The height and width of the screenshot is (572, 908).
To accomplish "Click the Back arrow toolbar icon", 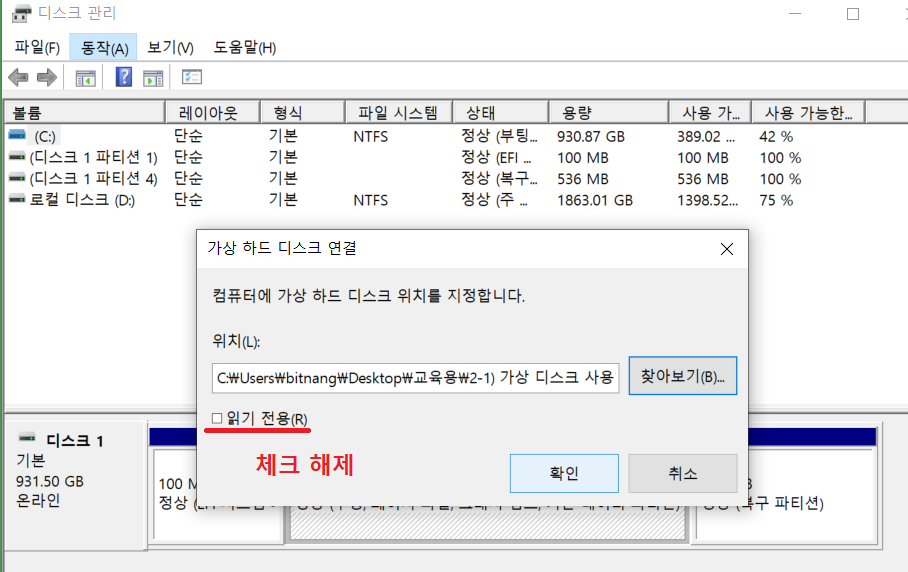I will coord(17,78).
